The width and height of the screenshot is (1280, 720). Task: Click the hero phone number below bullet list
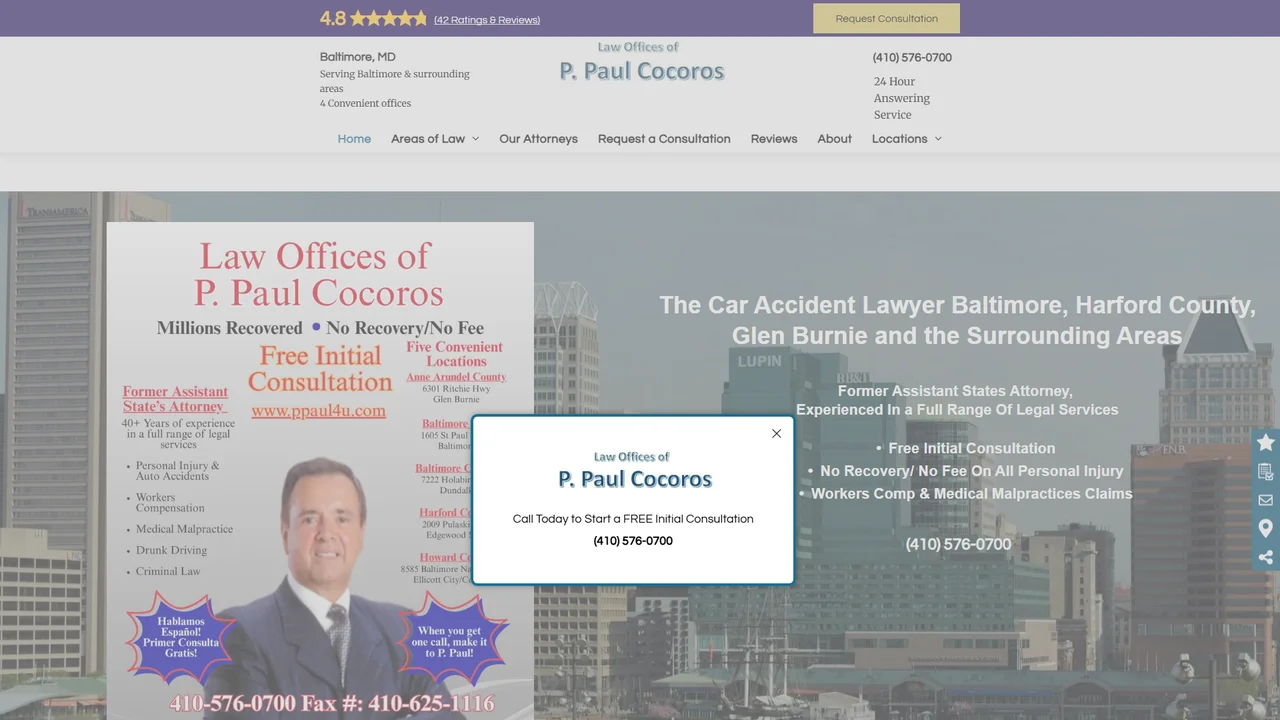pos(958,544)
